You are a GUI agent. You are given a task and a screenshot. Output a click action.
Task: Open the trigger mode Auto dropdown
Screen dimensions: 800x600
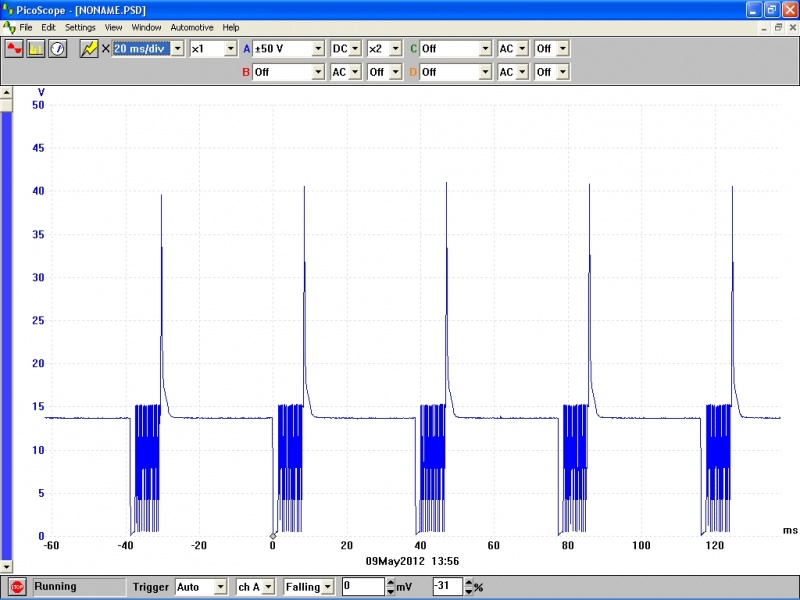pos(219,587)
